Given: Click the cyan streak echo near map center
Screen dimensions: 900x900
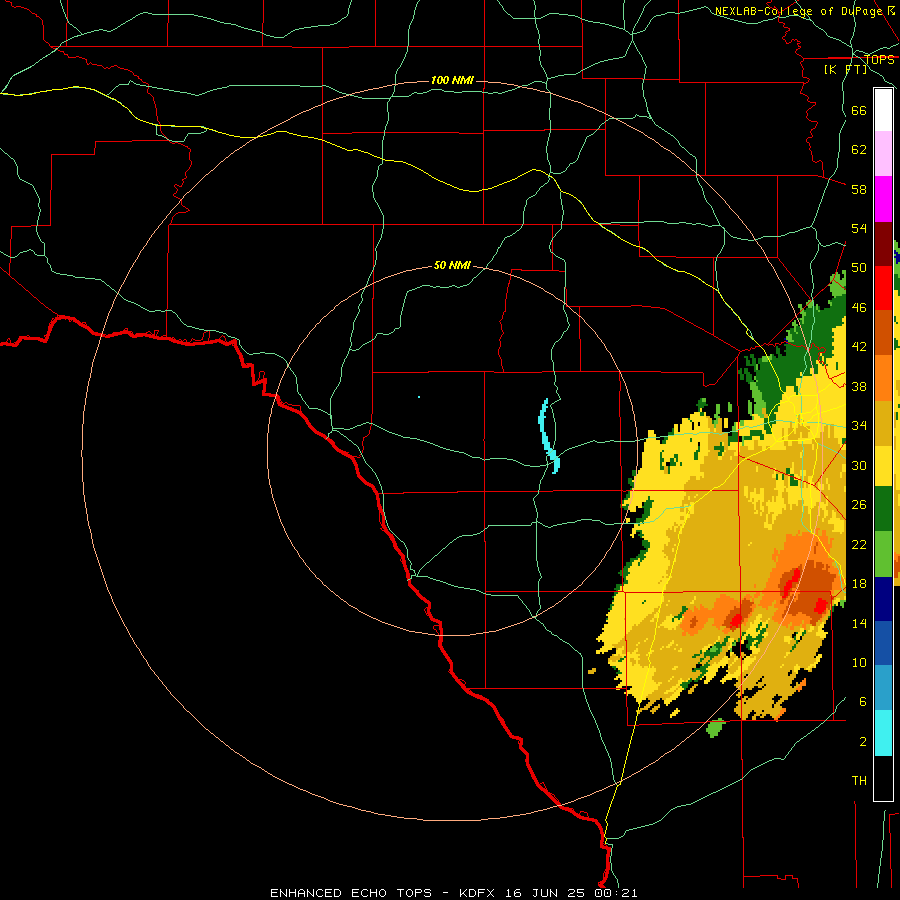Looking at the screenshot, I should click(548, 435).
